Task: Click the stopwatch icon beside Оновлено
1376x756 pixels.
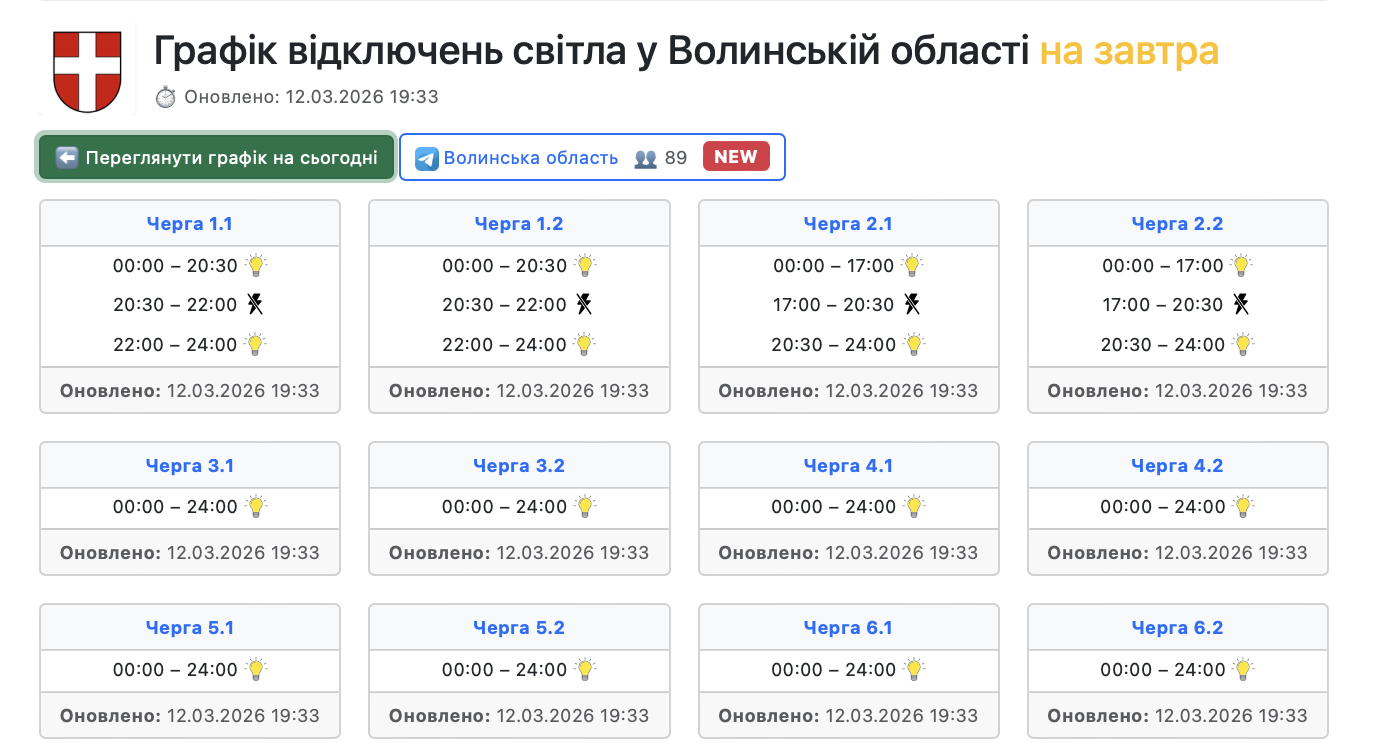Action: pos(166,97)
